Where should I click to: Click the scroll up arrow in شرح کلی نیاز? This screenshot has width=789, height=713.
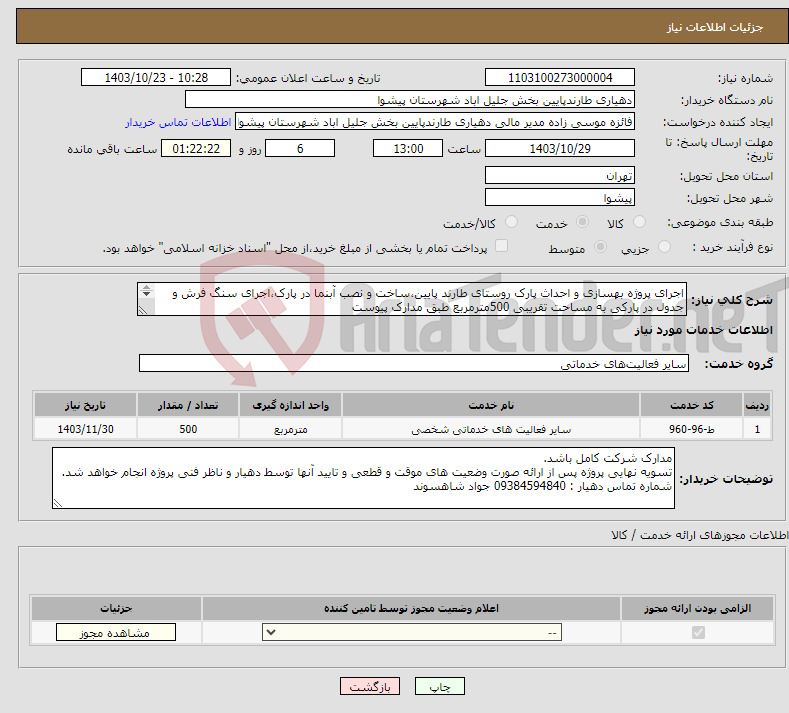(146, 287)
